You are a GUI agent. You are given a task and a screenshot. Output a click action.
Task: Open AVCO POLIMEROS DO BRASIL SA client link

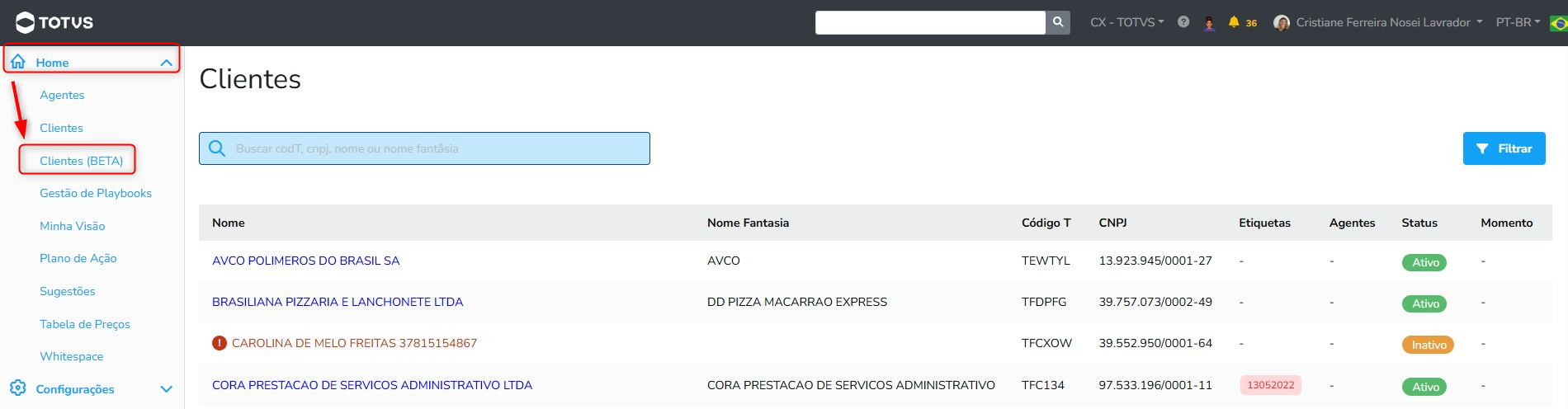[305, 261]
